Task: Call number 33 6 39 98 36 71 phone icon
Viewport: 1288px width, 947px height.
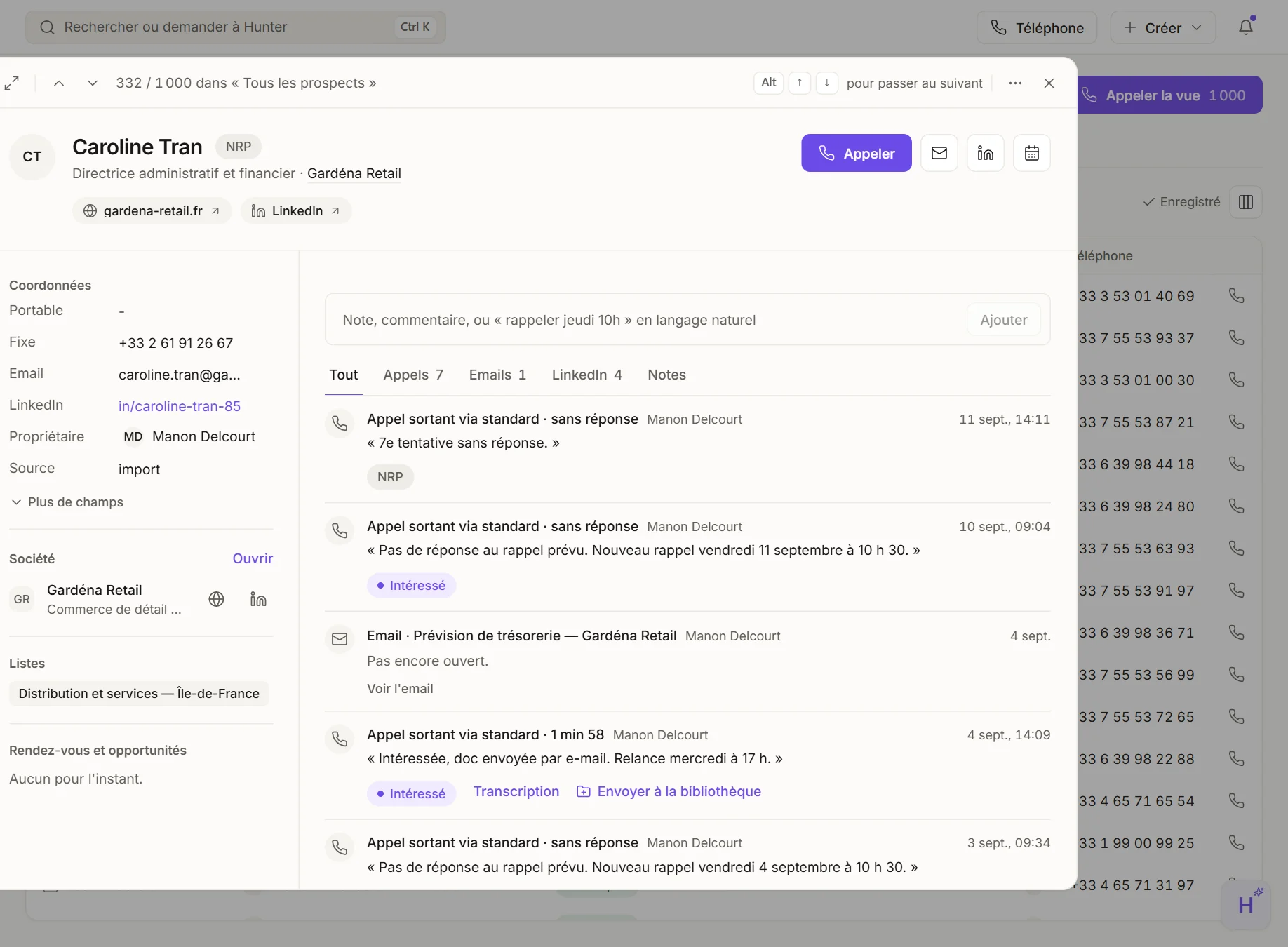Action: [x=1237, y=633]
